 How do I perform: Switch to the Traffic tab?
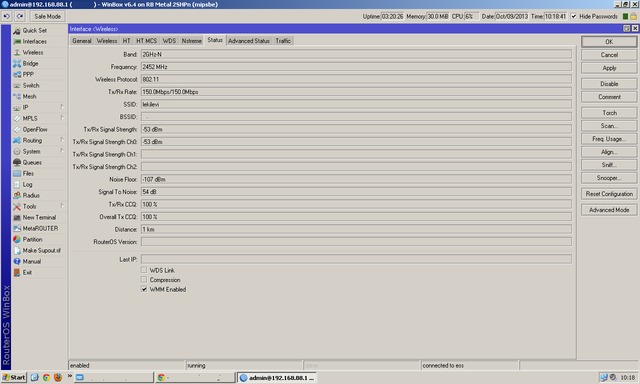coord(283,41)
